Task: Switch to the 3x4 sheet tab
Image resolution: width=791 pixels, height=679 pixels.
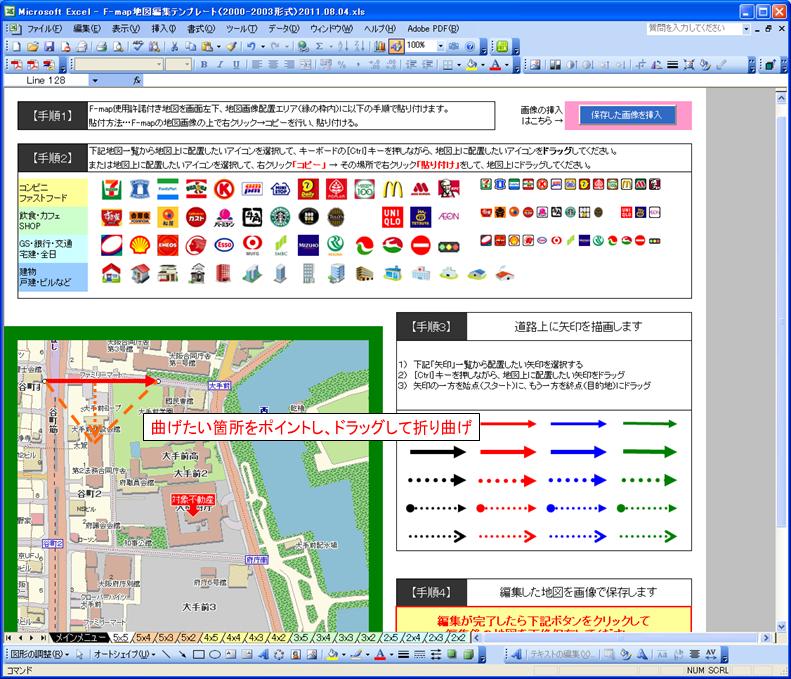Action: pos(323,638)
